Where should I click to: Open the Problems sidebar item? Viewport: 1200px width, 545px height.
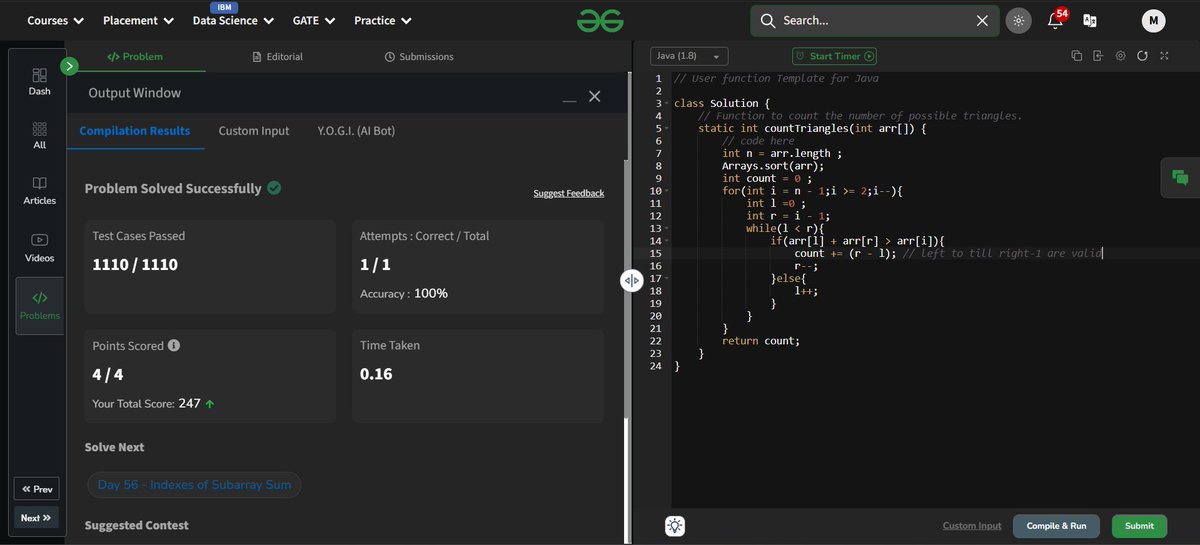coord(39,305)
